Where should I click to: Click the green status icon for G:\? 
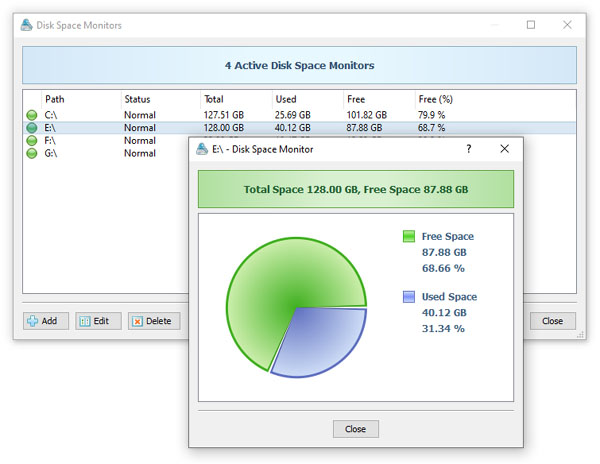click(32, 153)
